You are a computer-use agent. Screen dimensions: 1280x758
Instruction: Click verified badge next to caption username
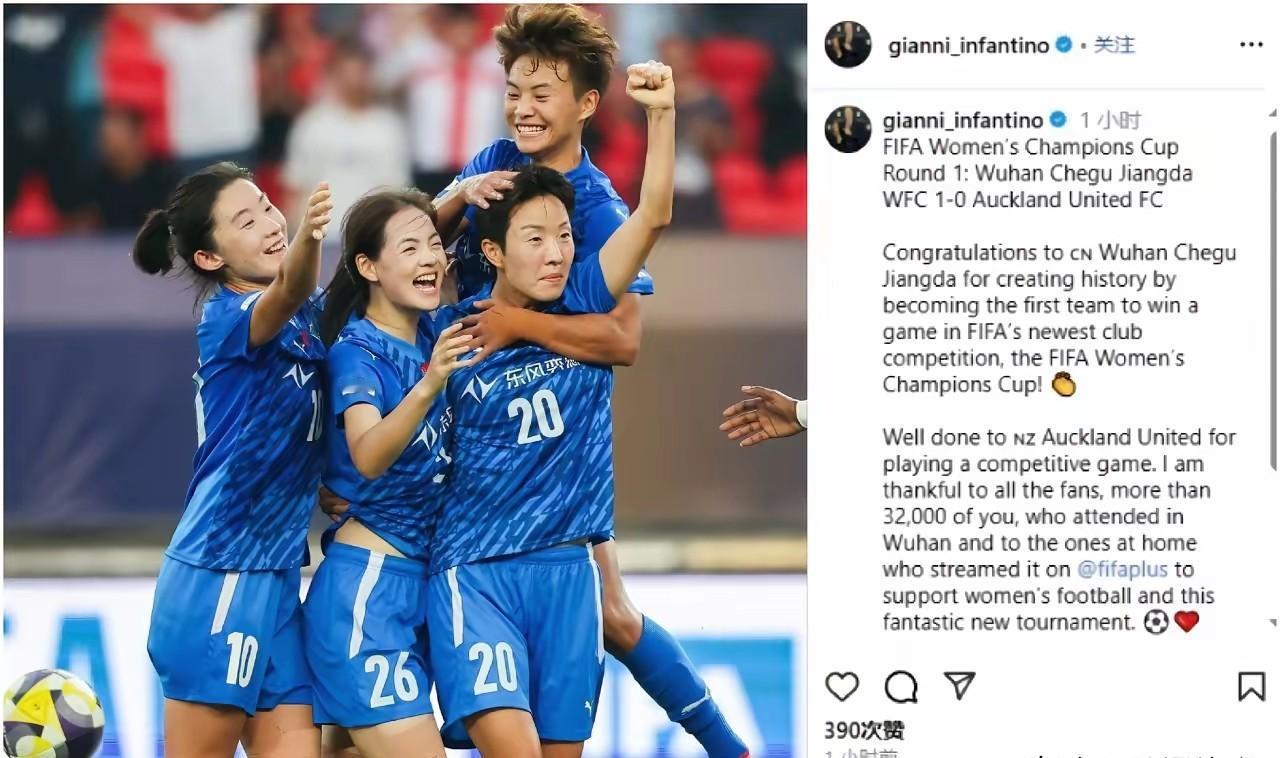[x=1057, y=120]
